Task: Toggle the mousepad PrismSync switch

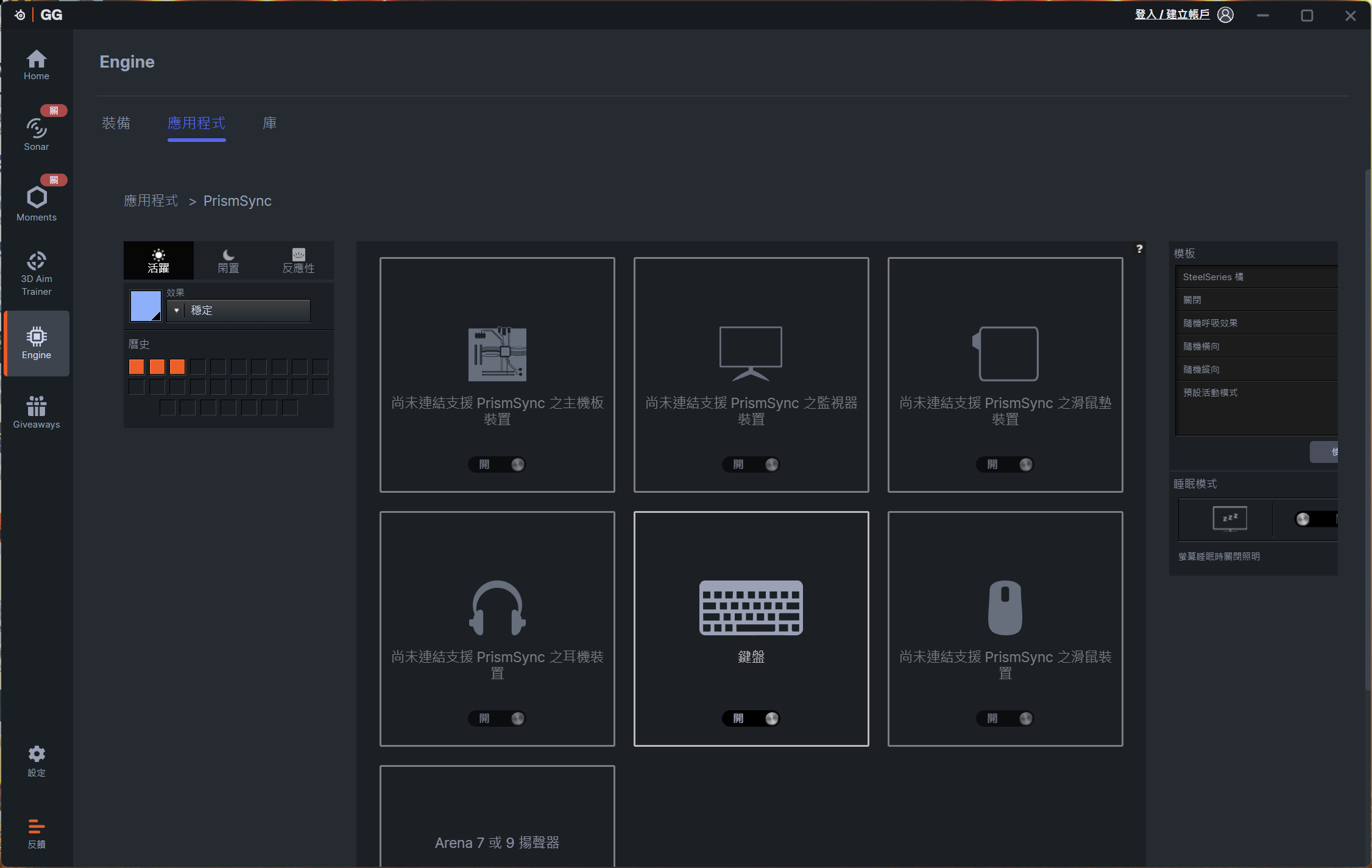Action: pos(1005,464)
